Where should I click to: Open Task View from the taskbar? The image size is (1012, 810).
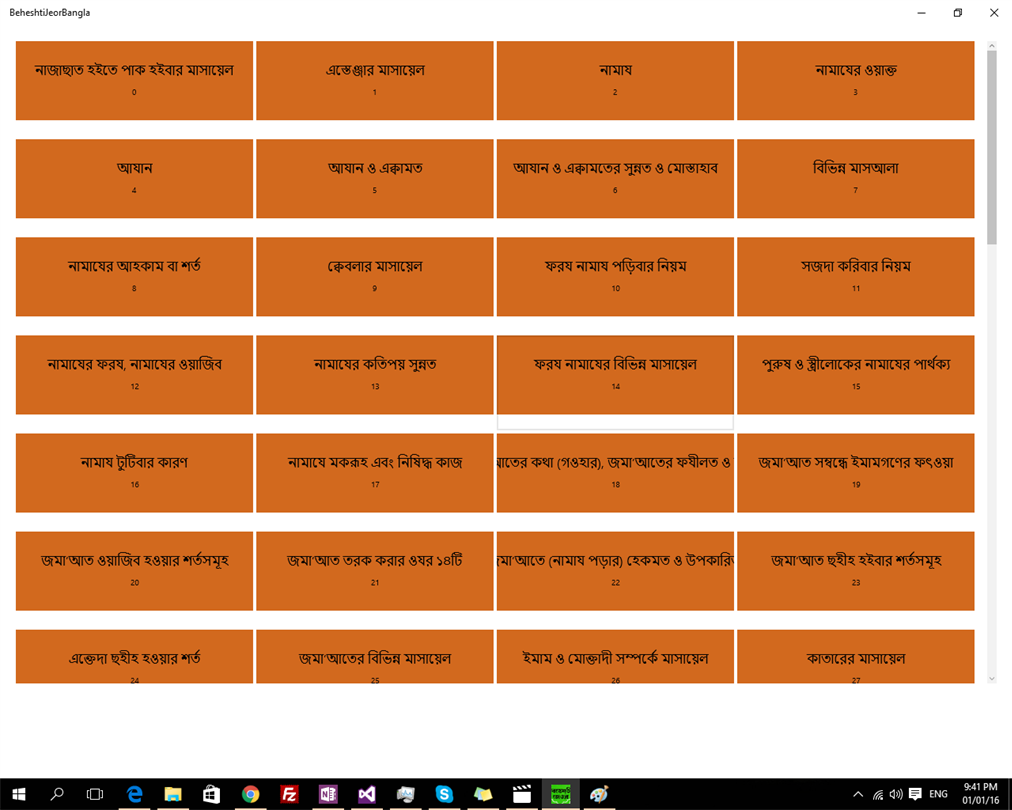tap(95, 794)
